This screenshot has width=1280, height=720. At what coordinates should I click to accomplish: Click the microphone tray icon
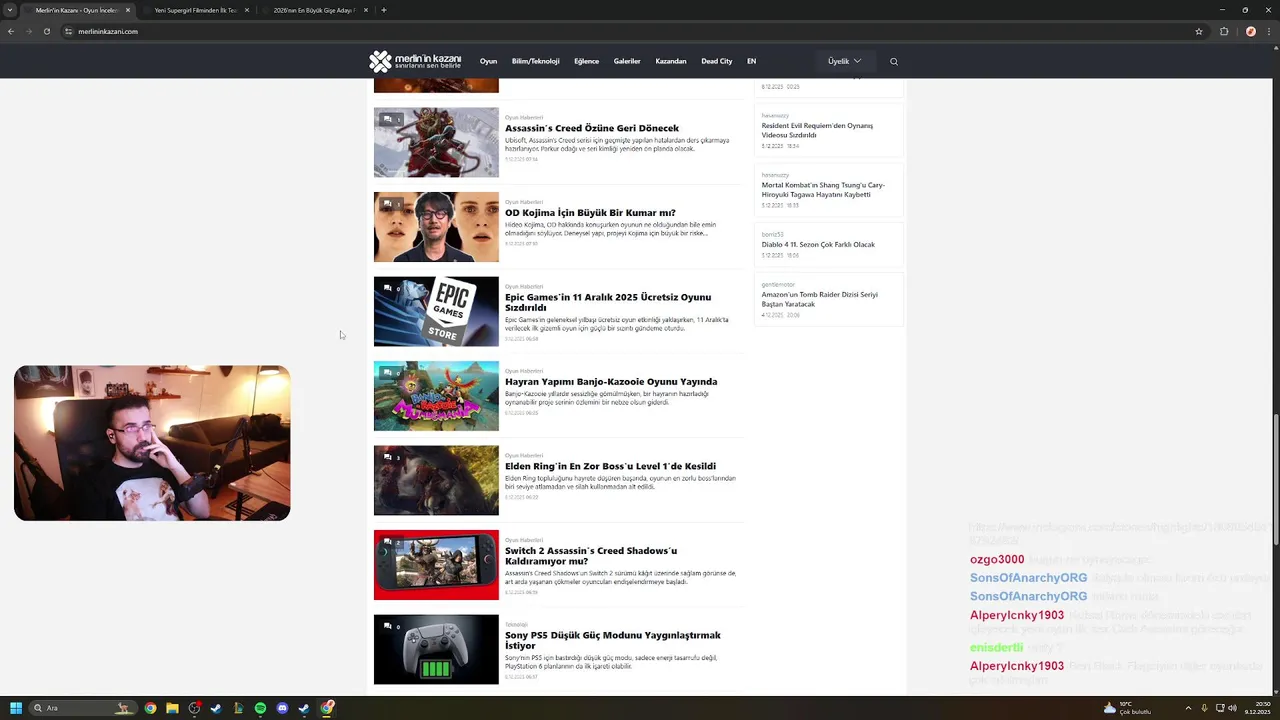point(1204,708)
